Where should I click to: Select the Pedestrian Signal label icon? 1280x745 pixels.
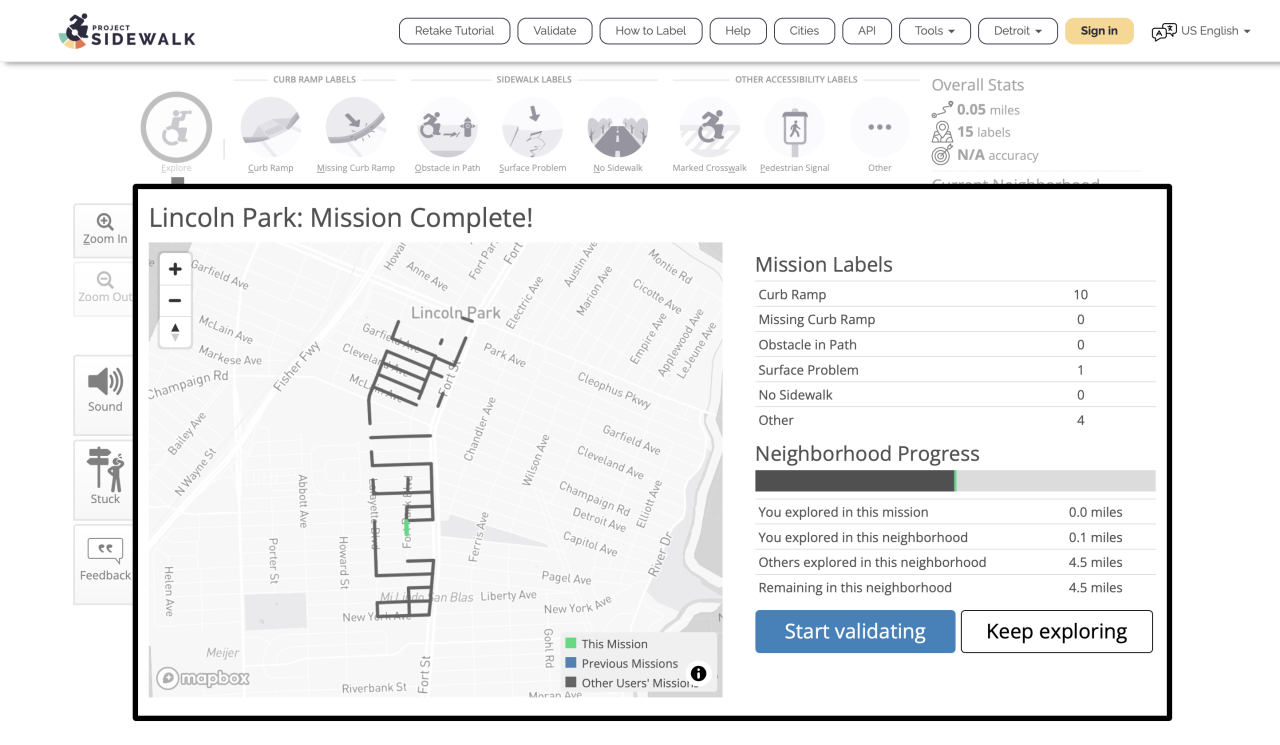[795, 127]
